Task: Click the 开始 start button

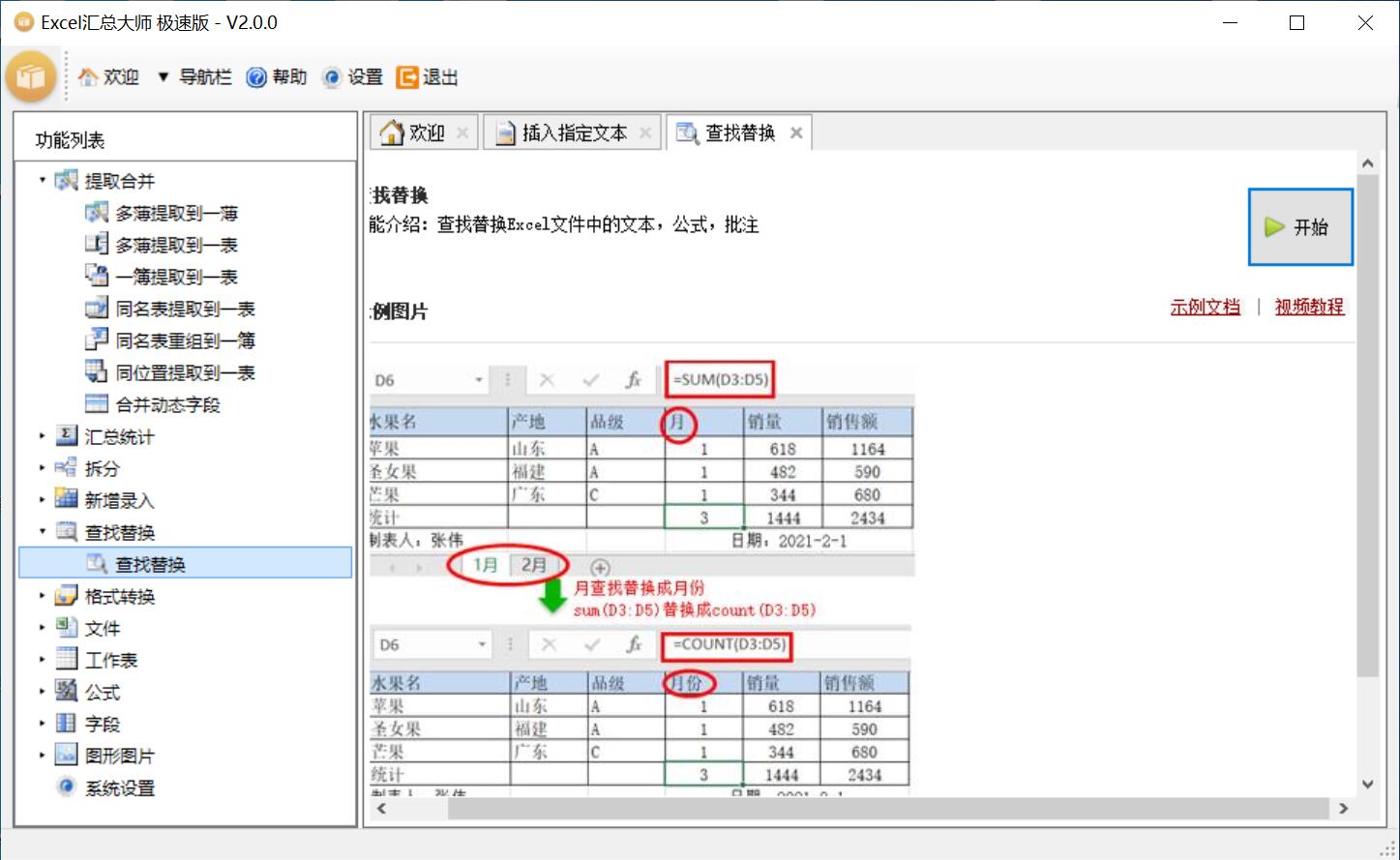Action: click(x=1300, y=226)
